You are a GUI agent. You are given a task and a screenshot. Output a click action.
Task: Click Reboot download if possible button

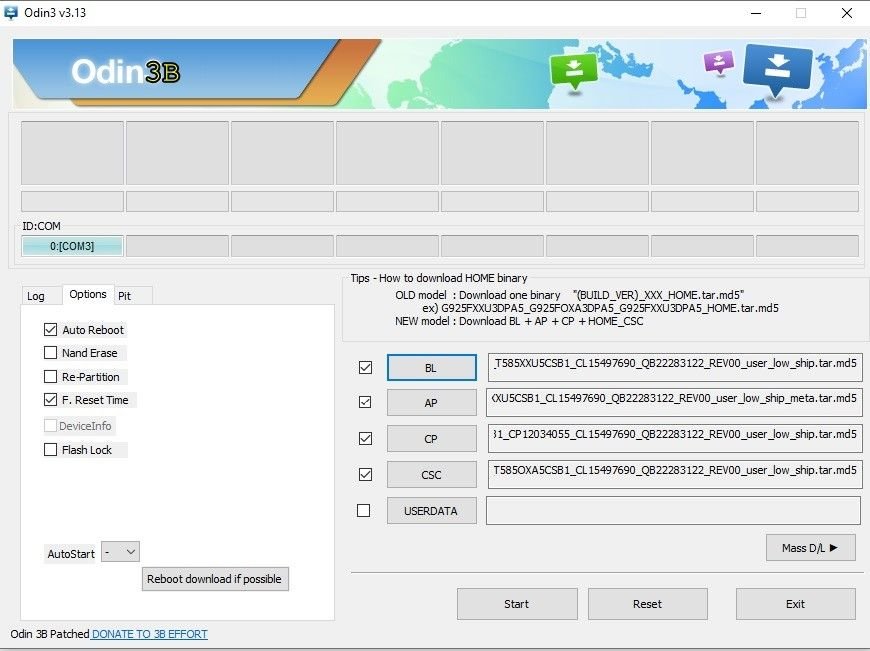click(x=215, y=579)
